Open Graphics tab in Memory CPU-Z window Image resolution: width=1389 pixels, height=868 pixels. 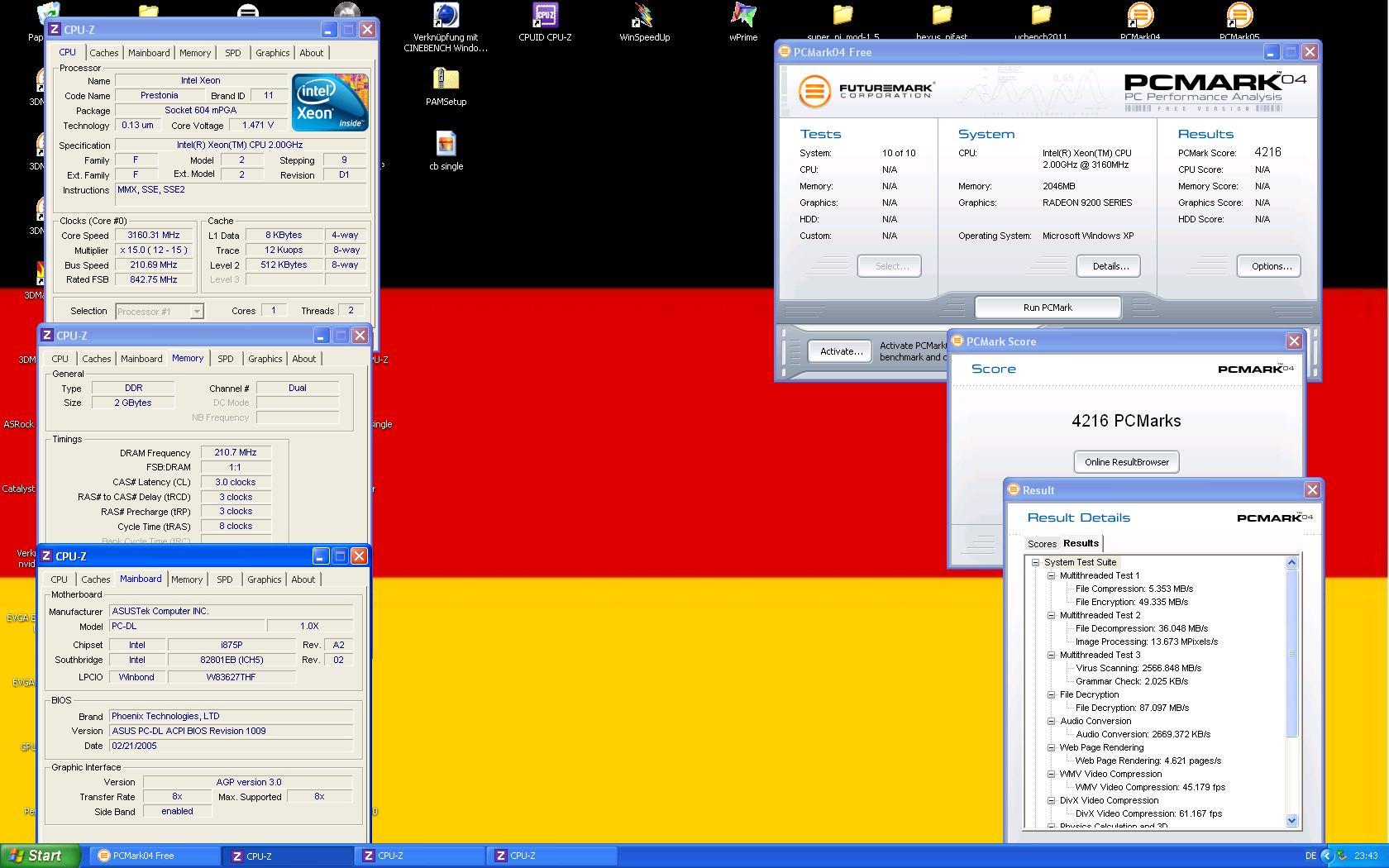click(x=265, y=359)
